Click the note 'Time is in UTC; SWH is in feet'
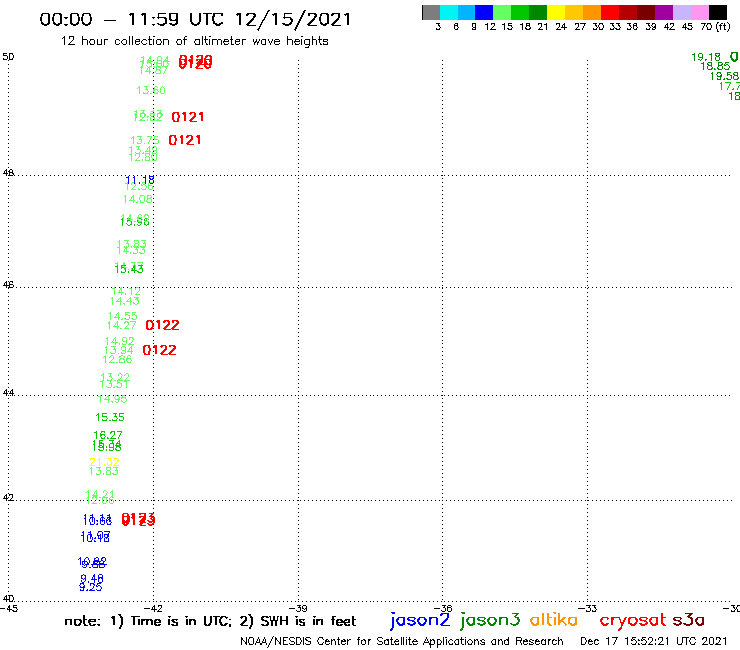This screenshot has width=740, height=650. tap(210, 621)
